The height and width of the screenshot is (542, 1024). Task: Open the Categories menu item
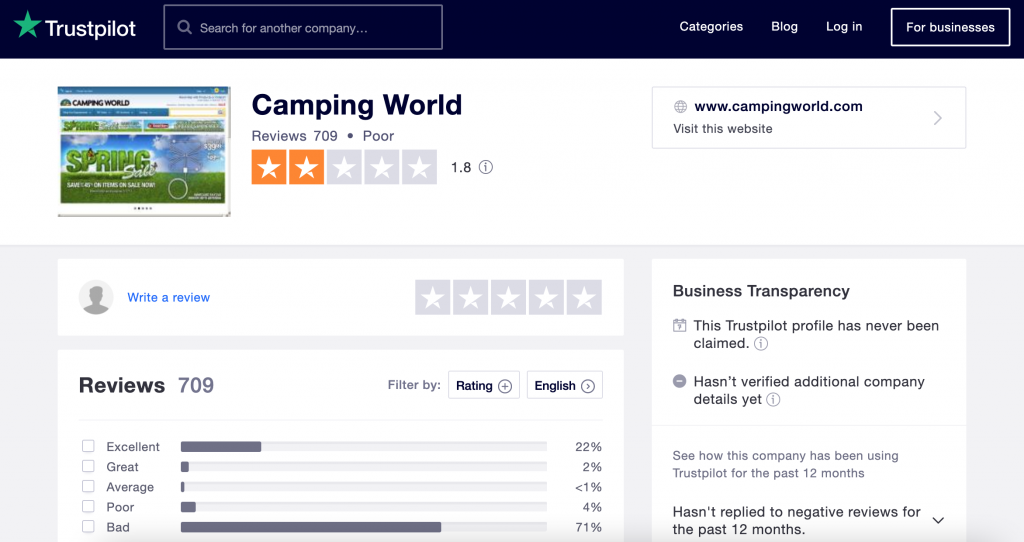coord(711,27)
